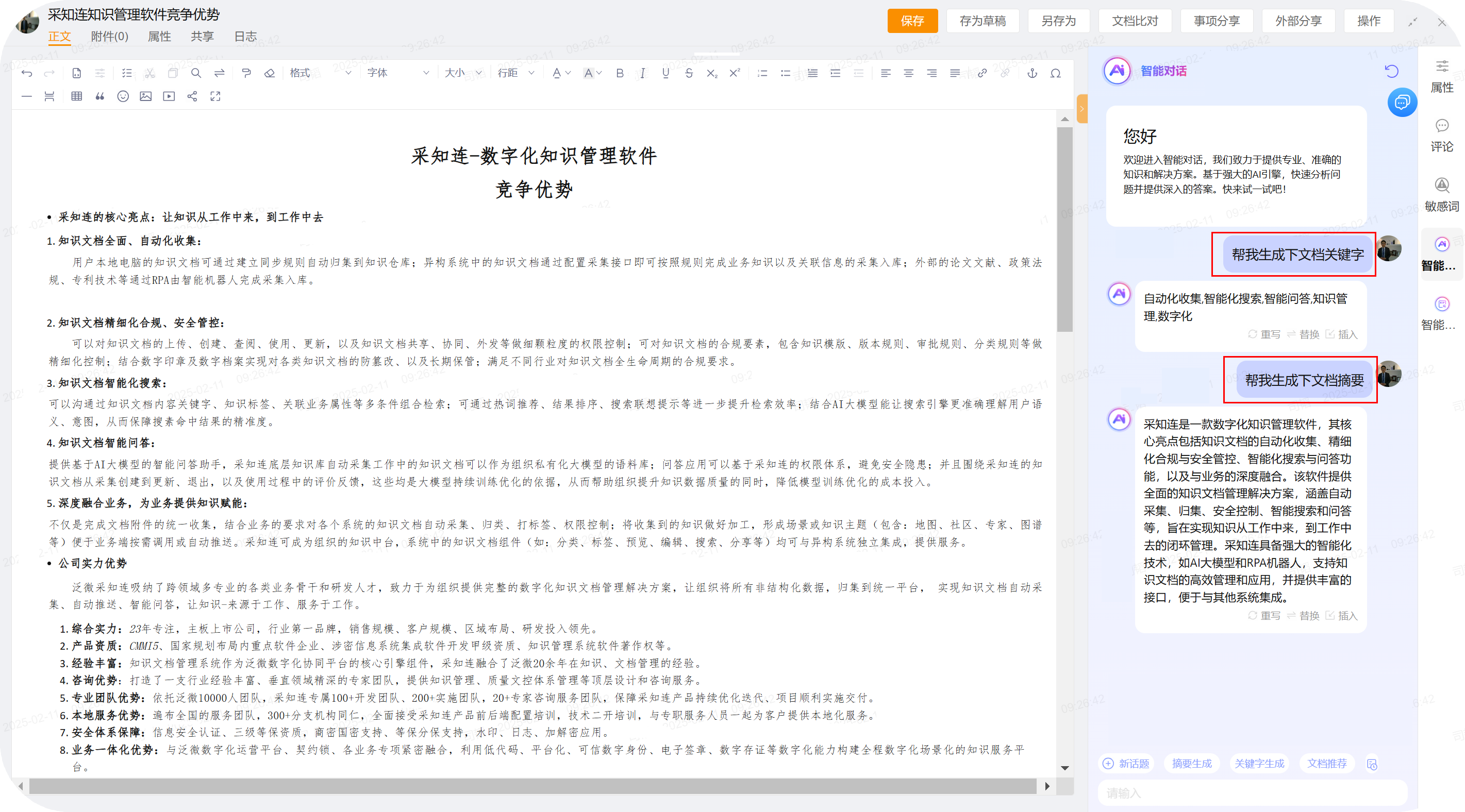Undo the last edit in the toolbar
The width and height of the screenshot is (1465, 812).
(27, 73)
